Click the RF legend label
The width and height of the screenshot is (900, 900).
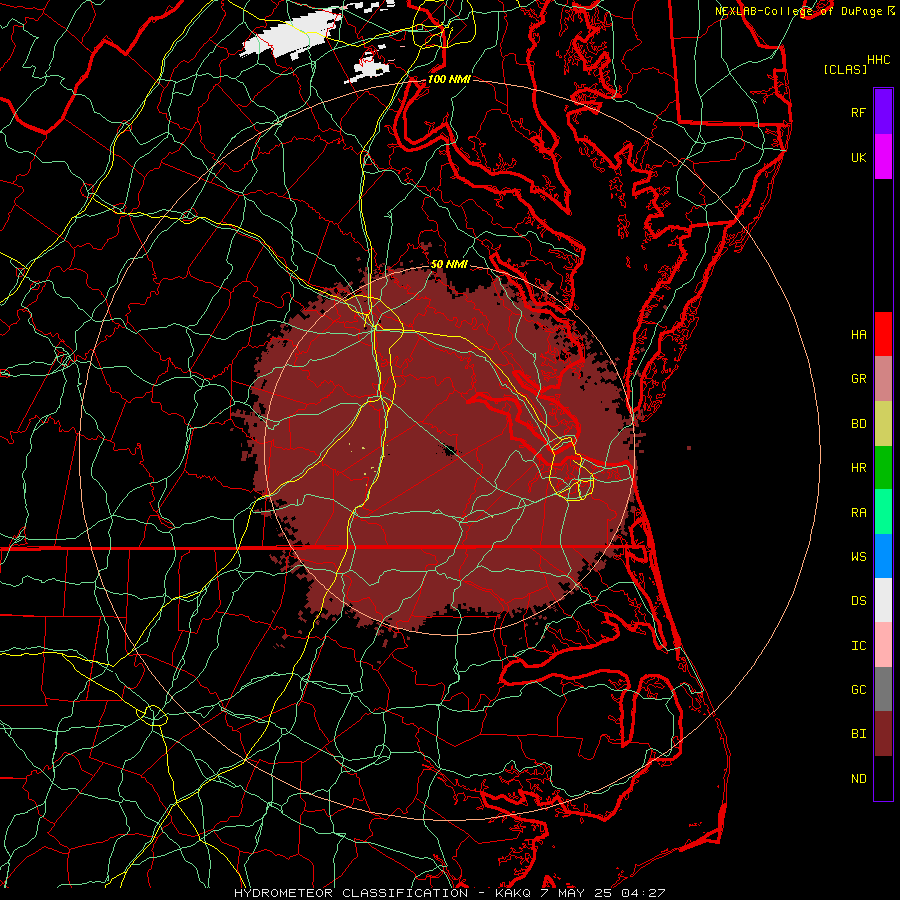859,112
